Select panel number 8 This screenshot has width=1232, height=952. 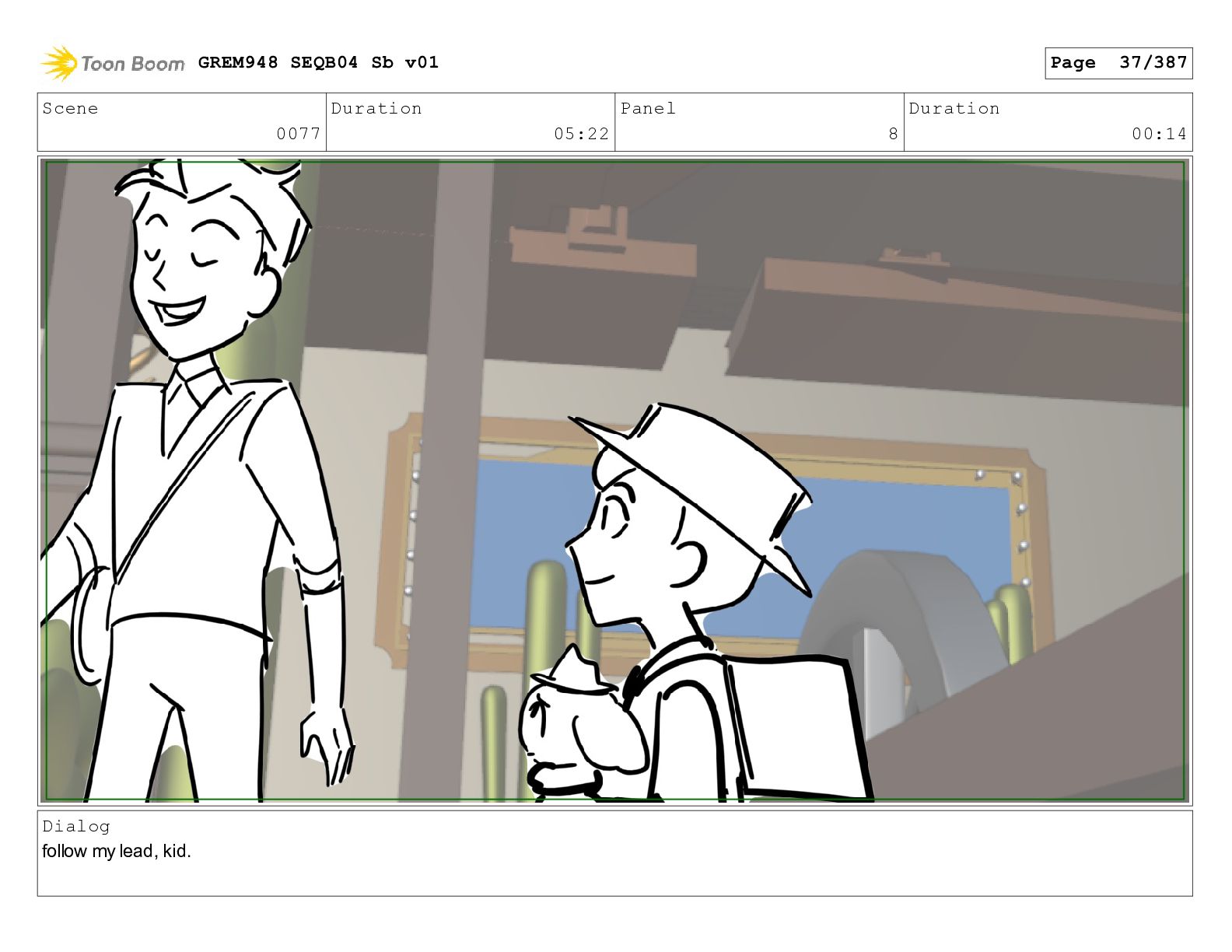click(x=893, y=134)
